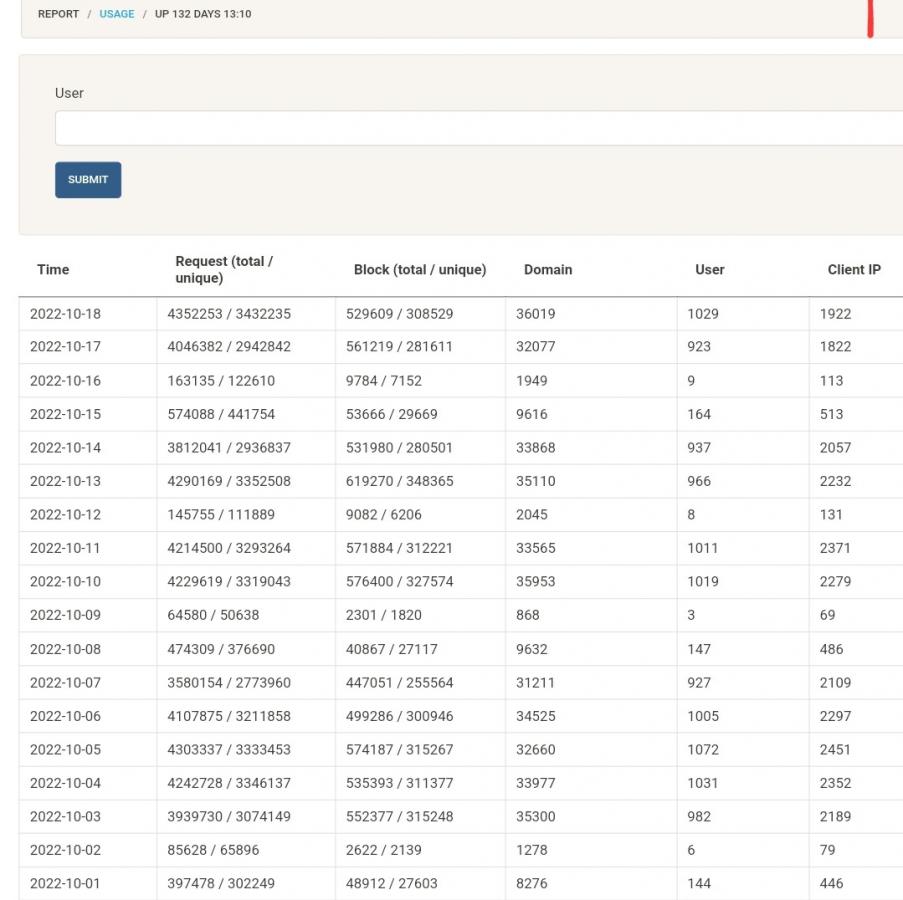
Task: Select the 2022-10-18 date row
Action: coord(65,314)
